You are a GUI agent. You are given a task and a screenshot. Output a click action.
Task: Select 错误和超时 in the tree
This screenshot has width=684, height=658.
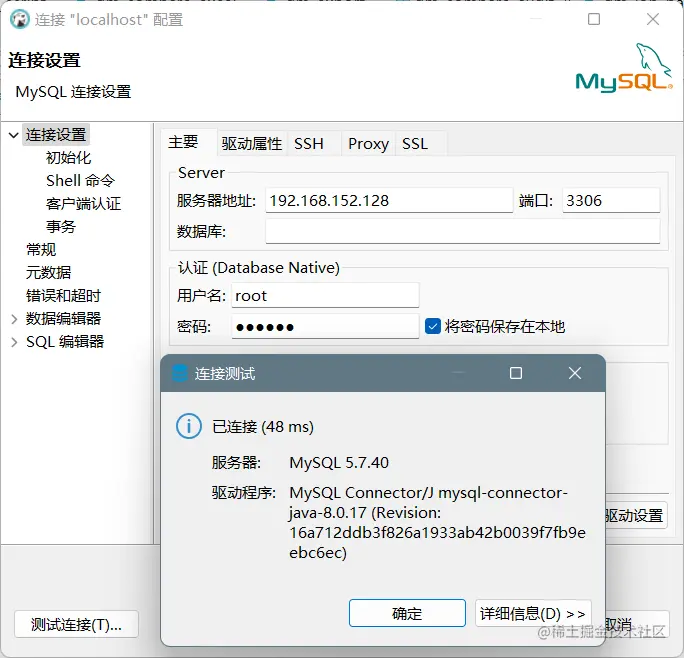coord(63,296)
